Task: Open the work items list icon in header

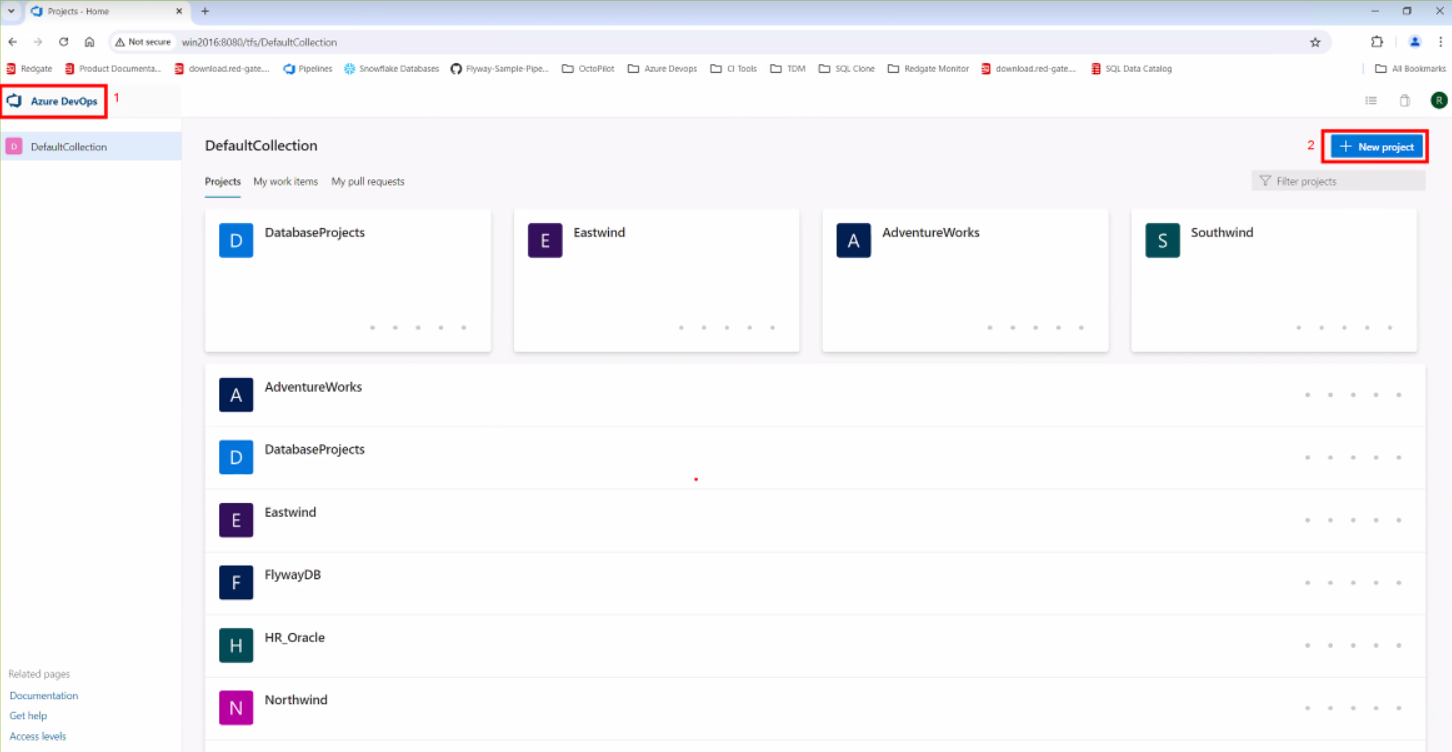Action: (1371, 101)
